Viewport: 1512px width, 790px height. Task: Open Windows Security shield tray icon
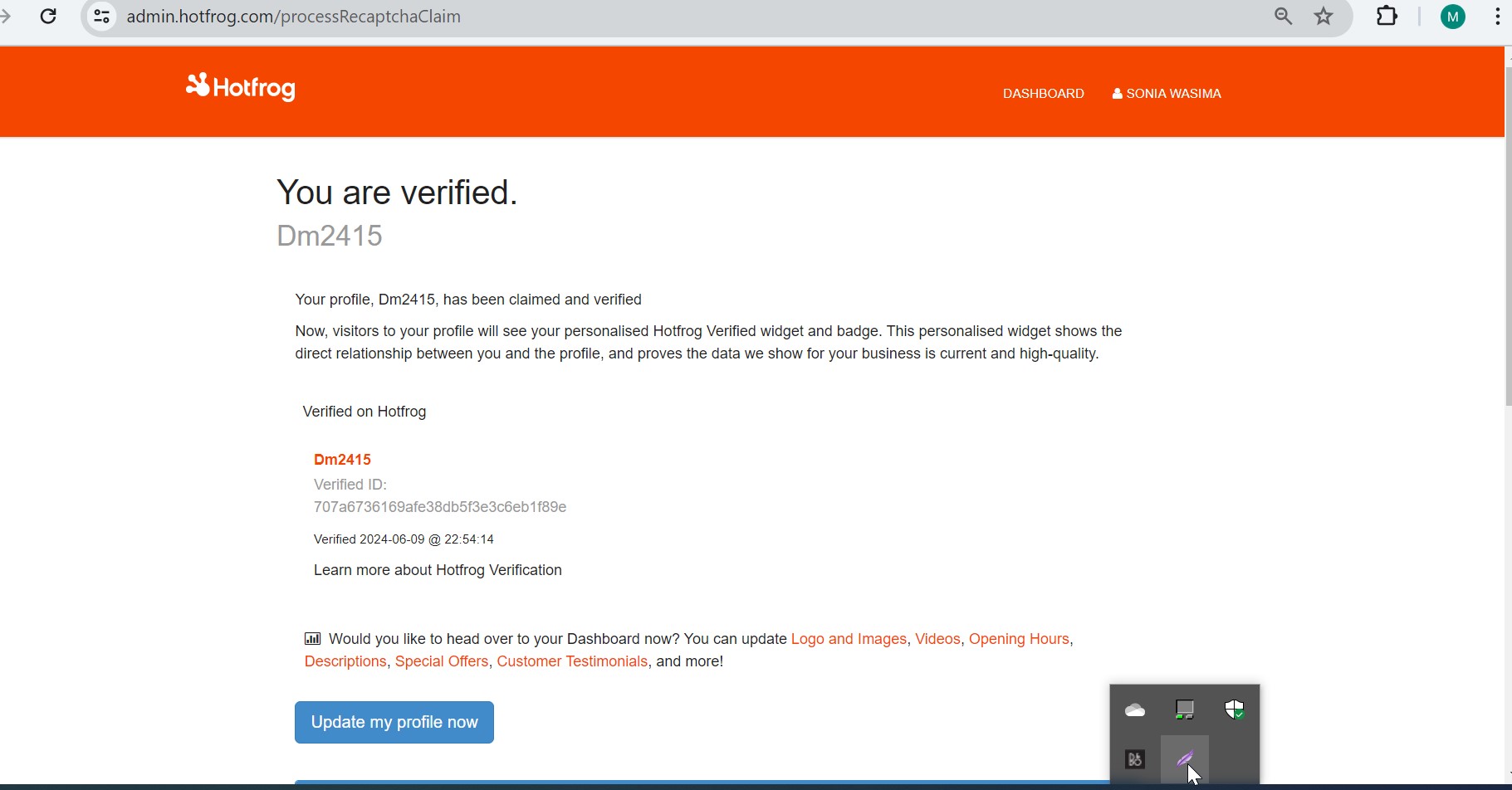point(1235,710)
